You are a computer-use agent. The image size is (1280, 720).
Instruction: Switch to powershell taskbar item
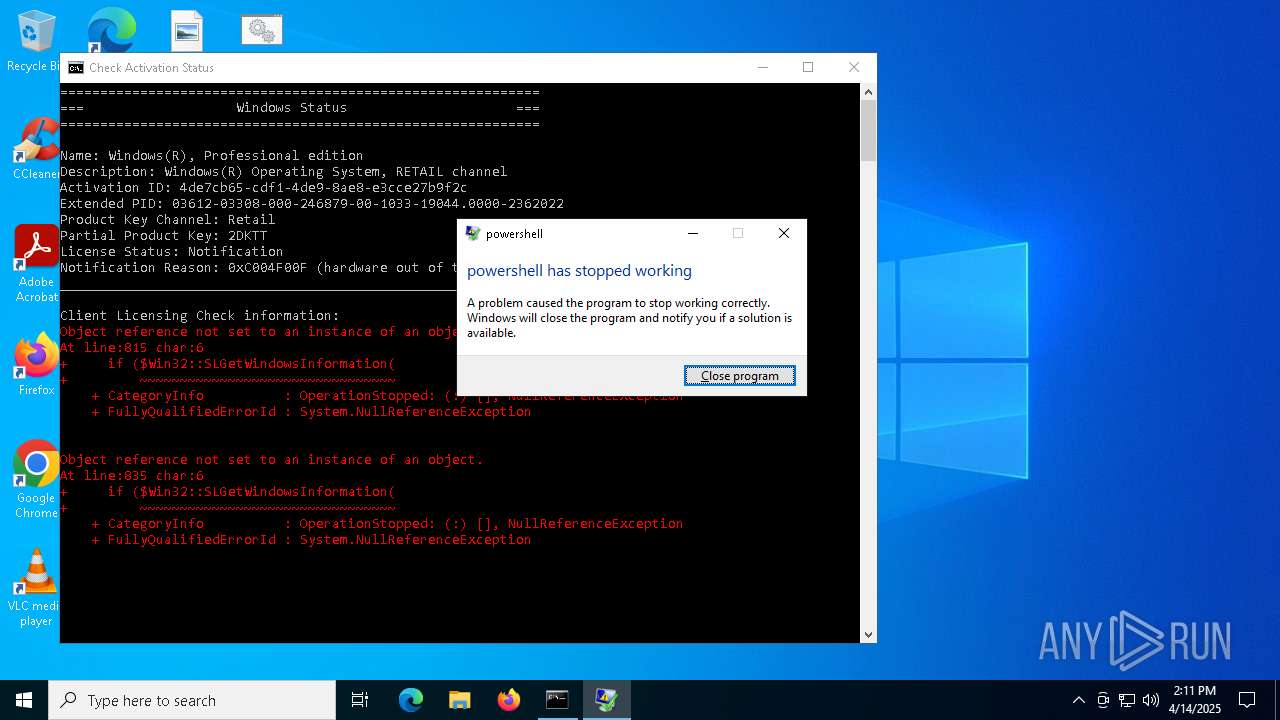click(606, 700)
